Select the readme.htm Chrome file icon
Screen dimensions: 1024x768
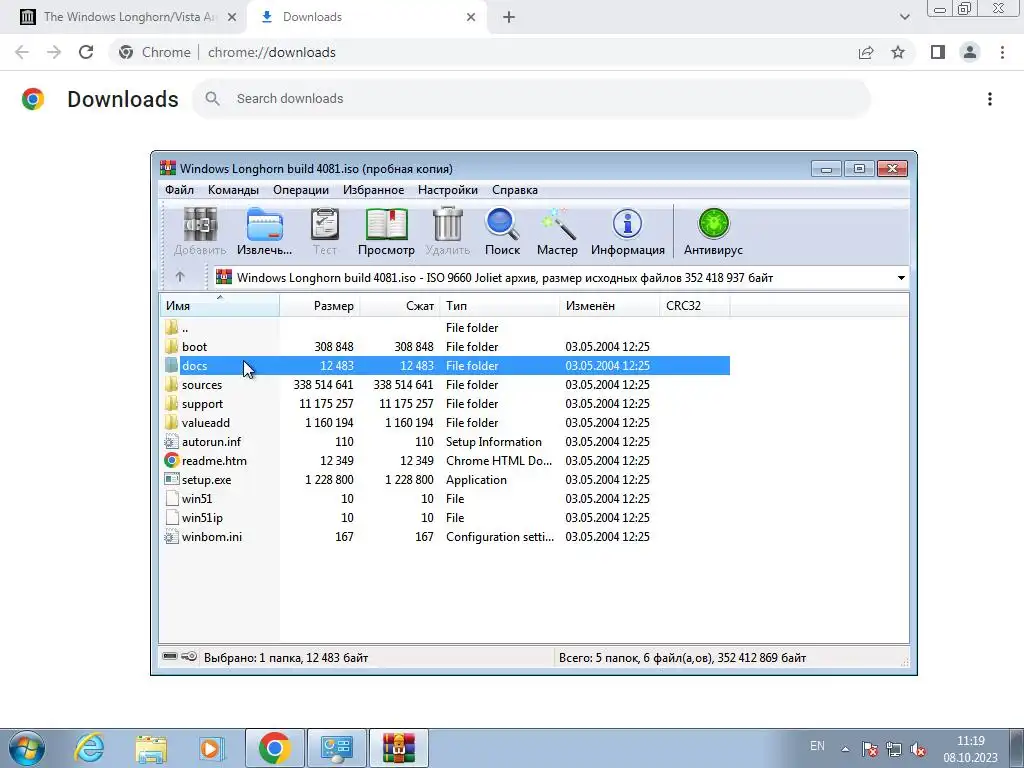171,460
